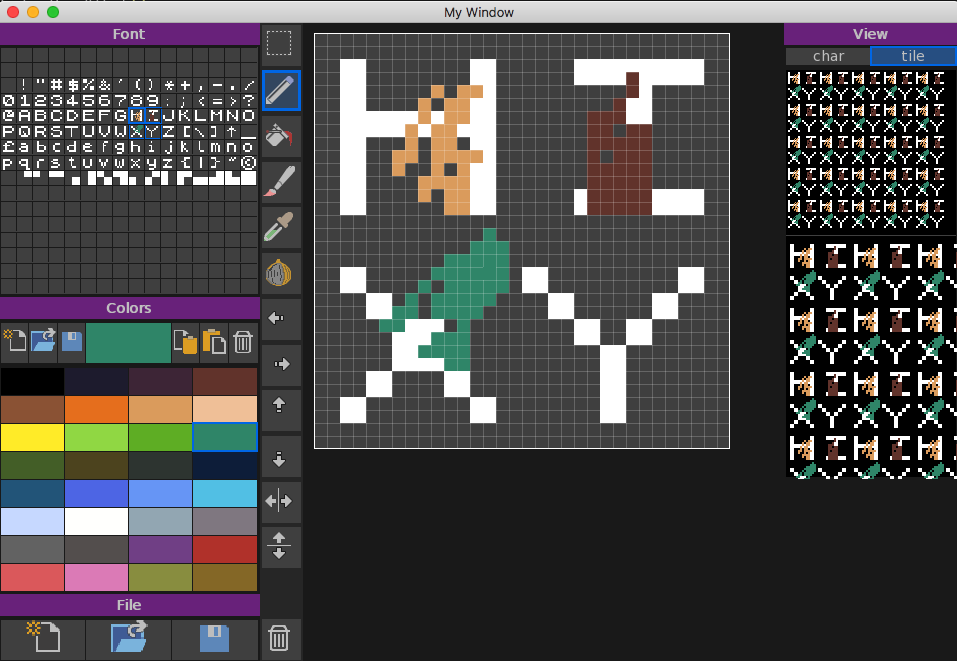The image size is (957, 661).
Task: Shift the glyph left with arrow button
Action: (x=280, y=318)
